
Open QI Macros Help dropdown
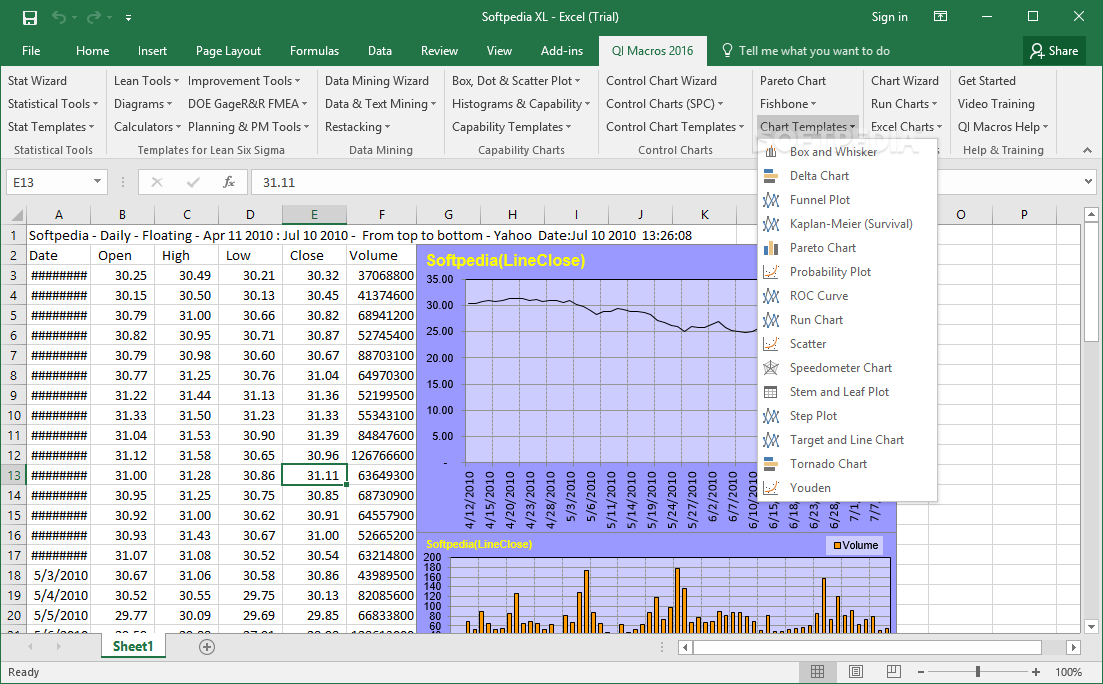(1002, 127)
